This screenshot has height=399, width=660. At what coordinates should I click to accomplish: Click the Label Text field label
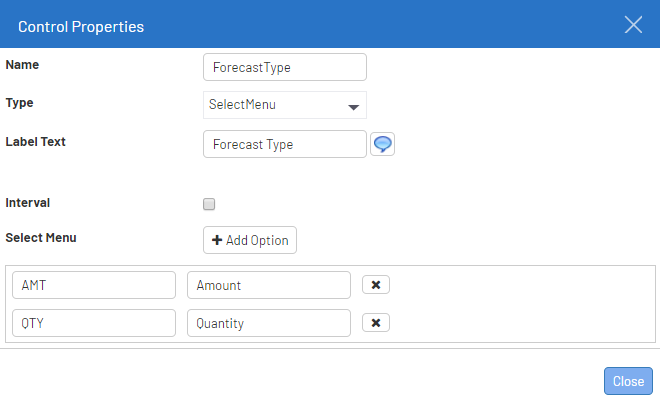tap(35, 142)
